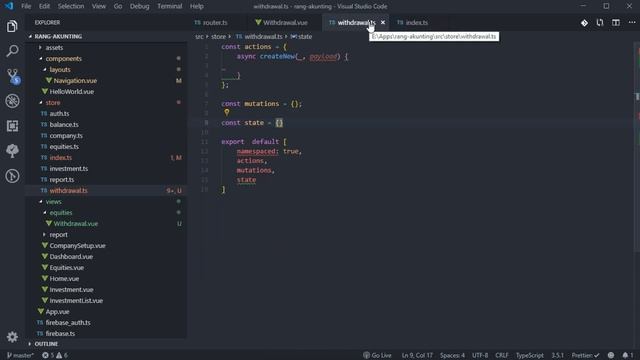Collapse the components folder
Screen dimensions: 640x360
coord(63,59)
